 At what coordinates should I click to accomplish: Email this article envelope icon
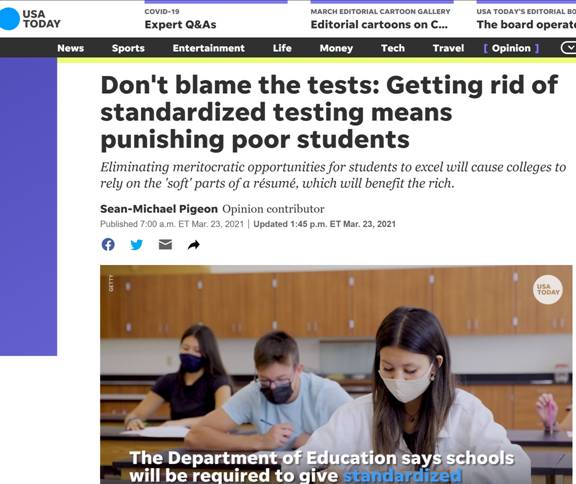[165, 245]
